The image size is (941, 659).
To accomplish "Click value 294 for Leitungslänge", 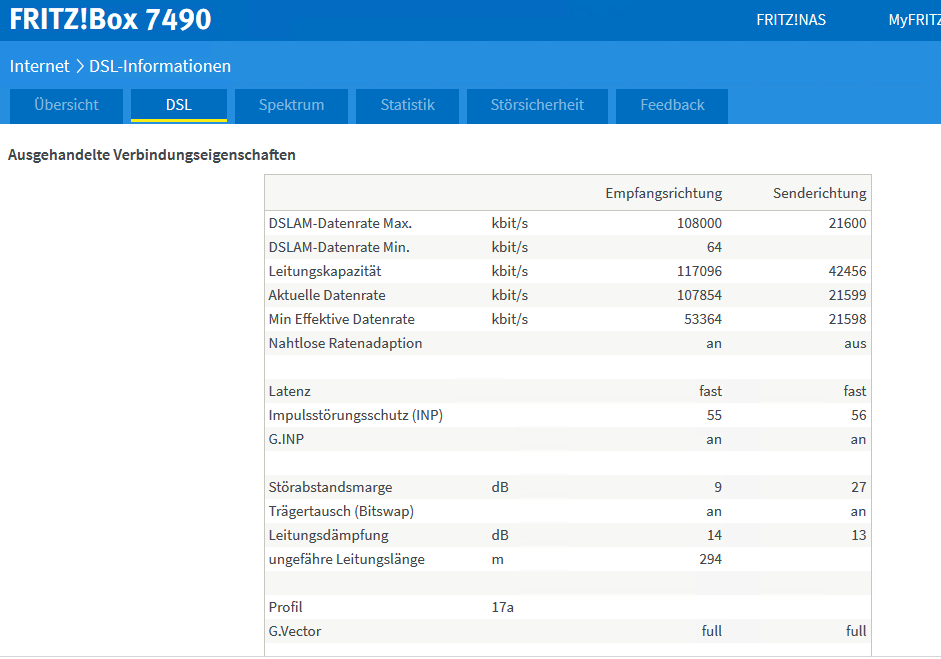I will tap(711, 559).
